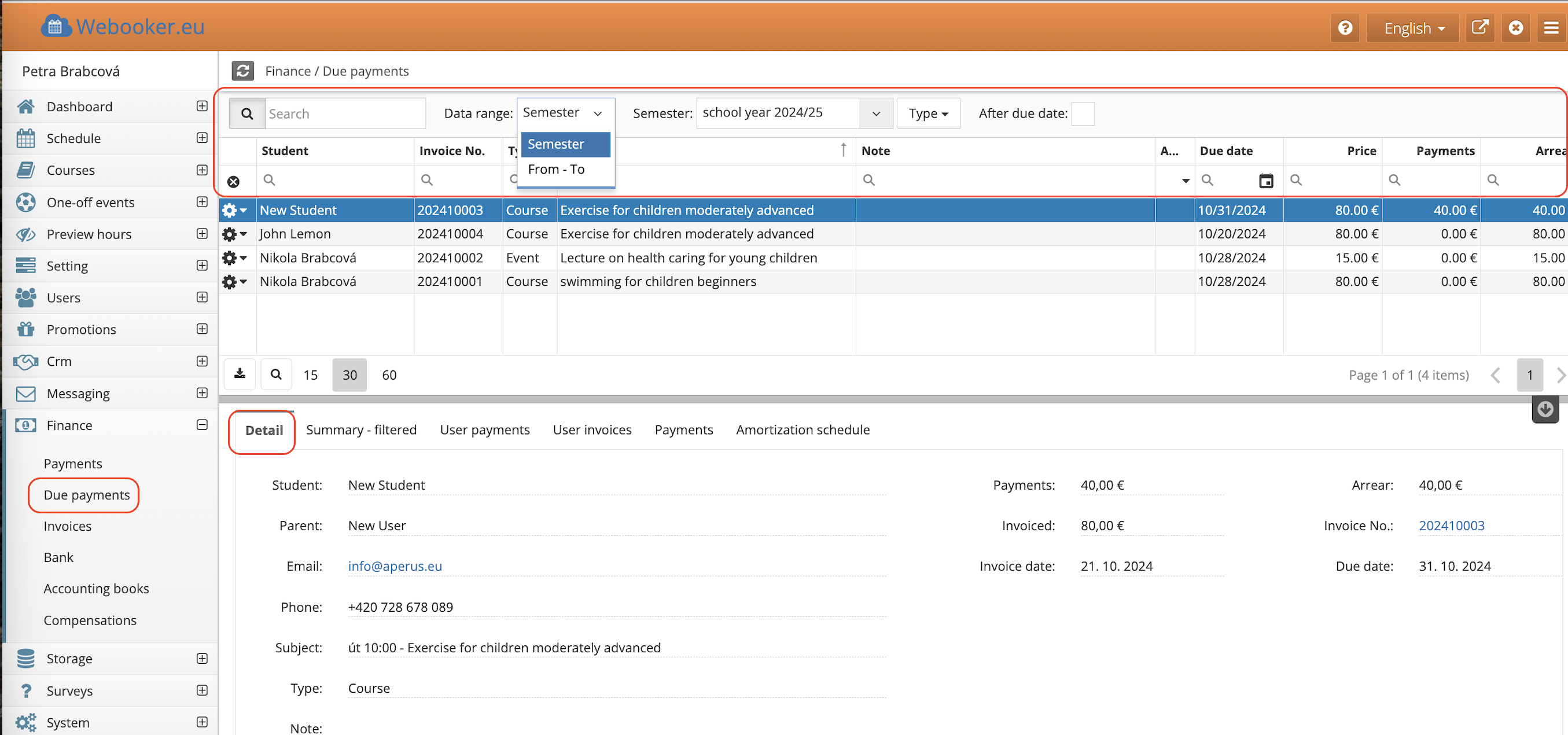Choose From - To in data range list
This screenshot has width=1568, height=735.
pyautogui.click(x=555, y=170)
